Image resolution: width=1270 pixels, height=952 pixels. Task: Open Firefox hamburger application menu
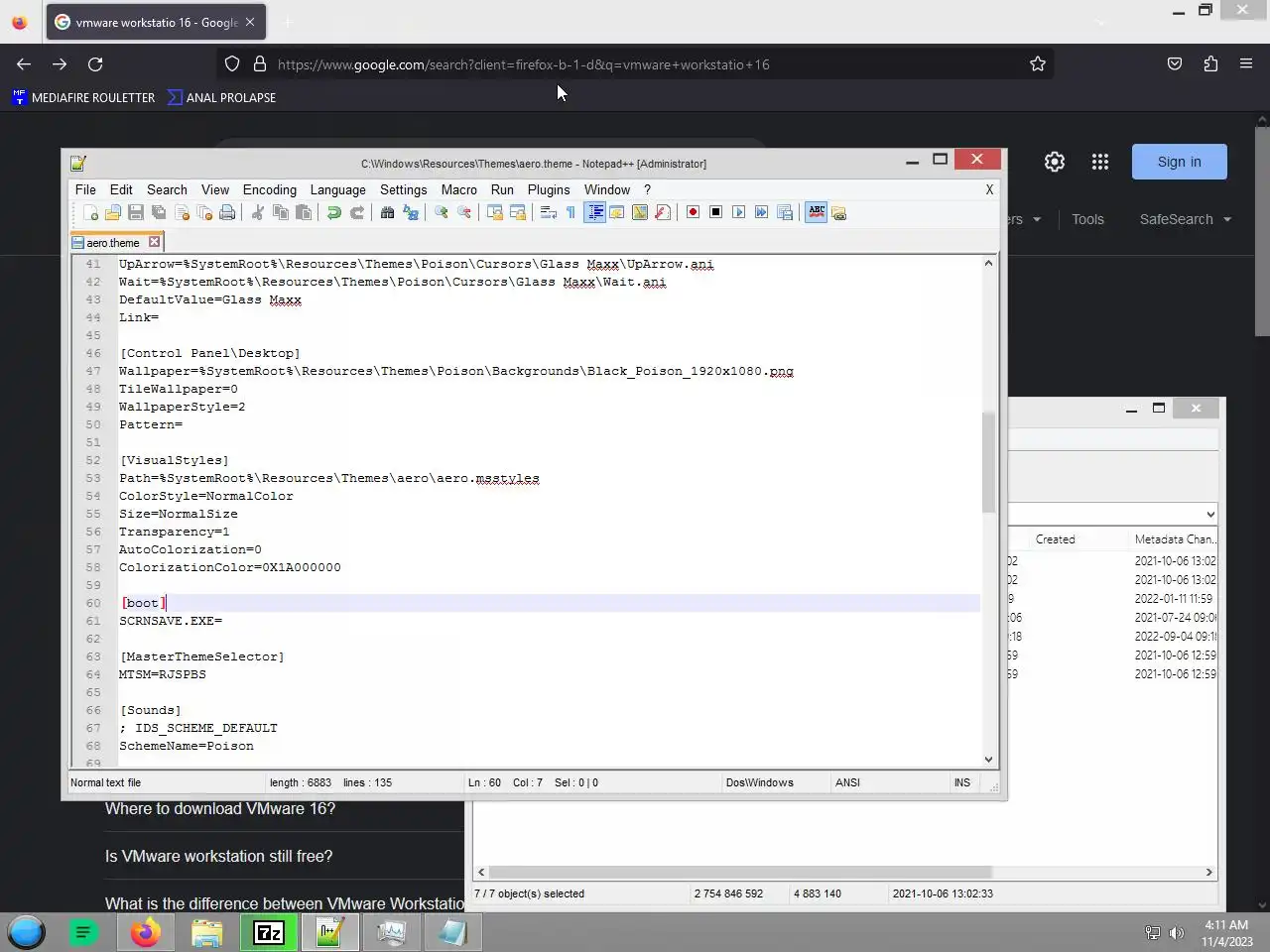(1246, 63)
